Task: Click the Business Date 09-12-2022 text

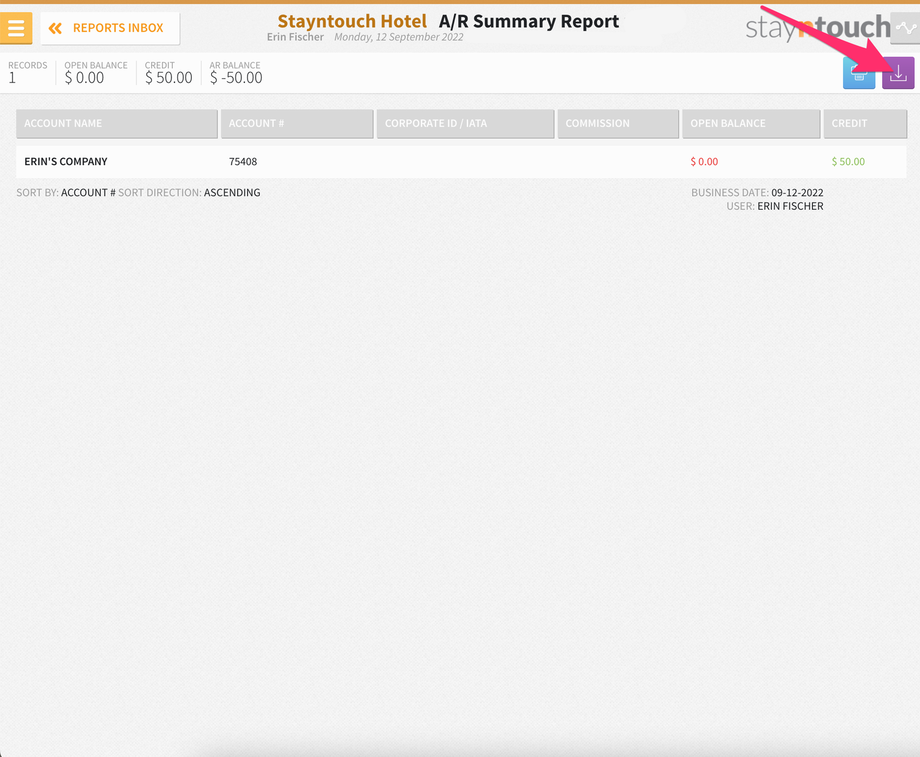Action: [757, 192]
